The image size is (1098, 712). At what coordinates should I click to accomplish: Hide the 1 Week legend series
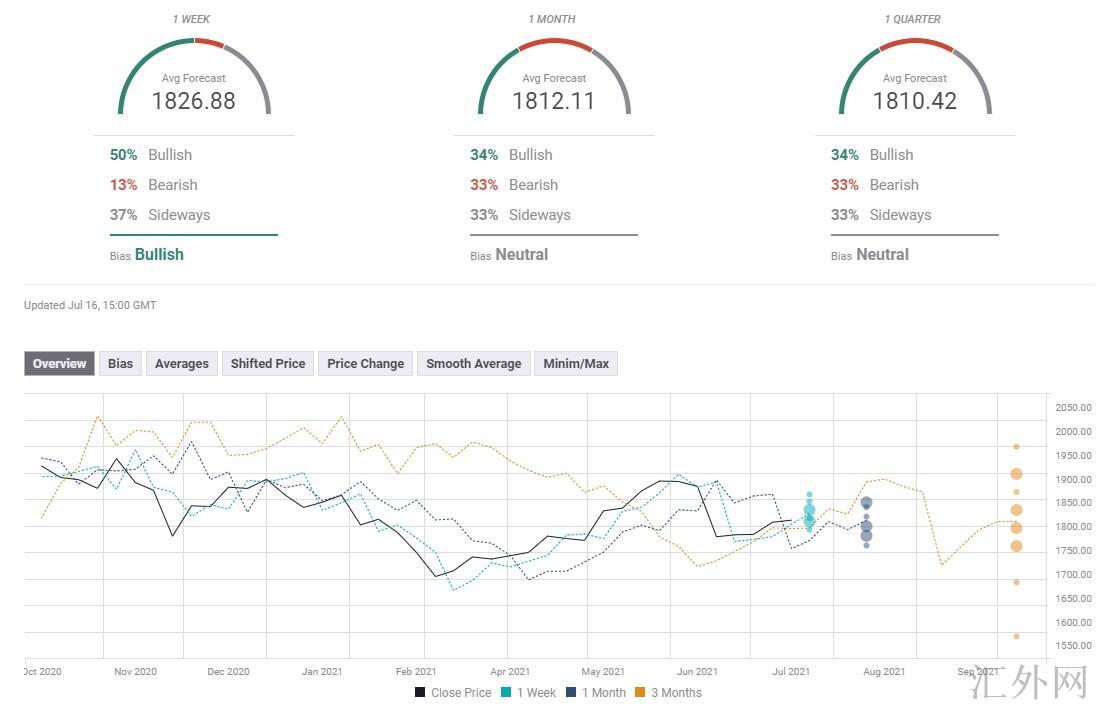528,693
